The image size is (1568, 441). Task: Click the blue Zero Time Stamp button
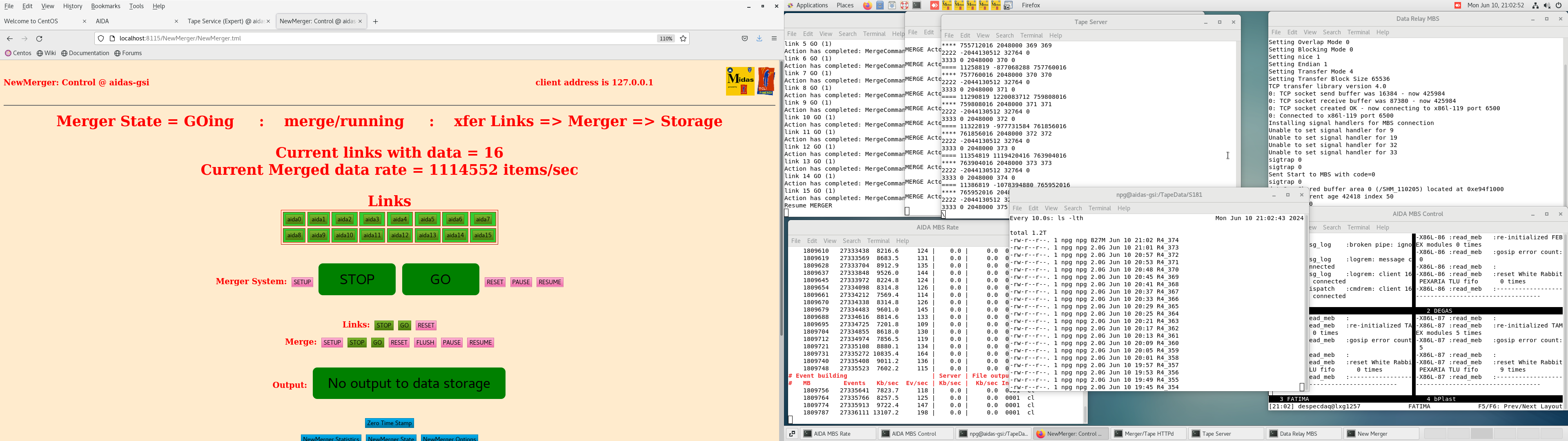pos(389,423)
